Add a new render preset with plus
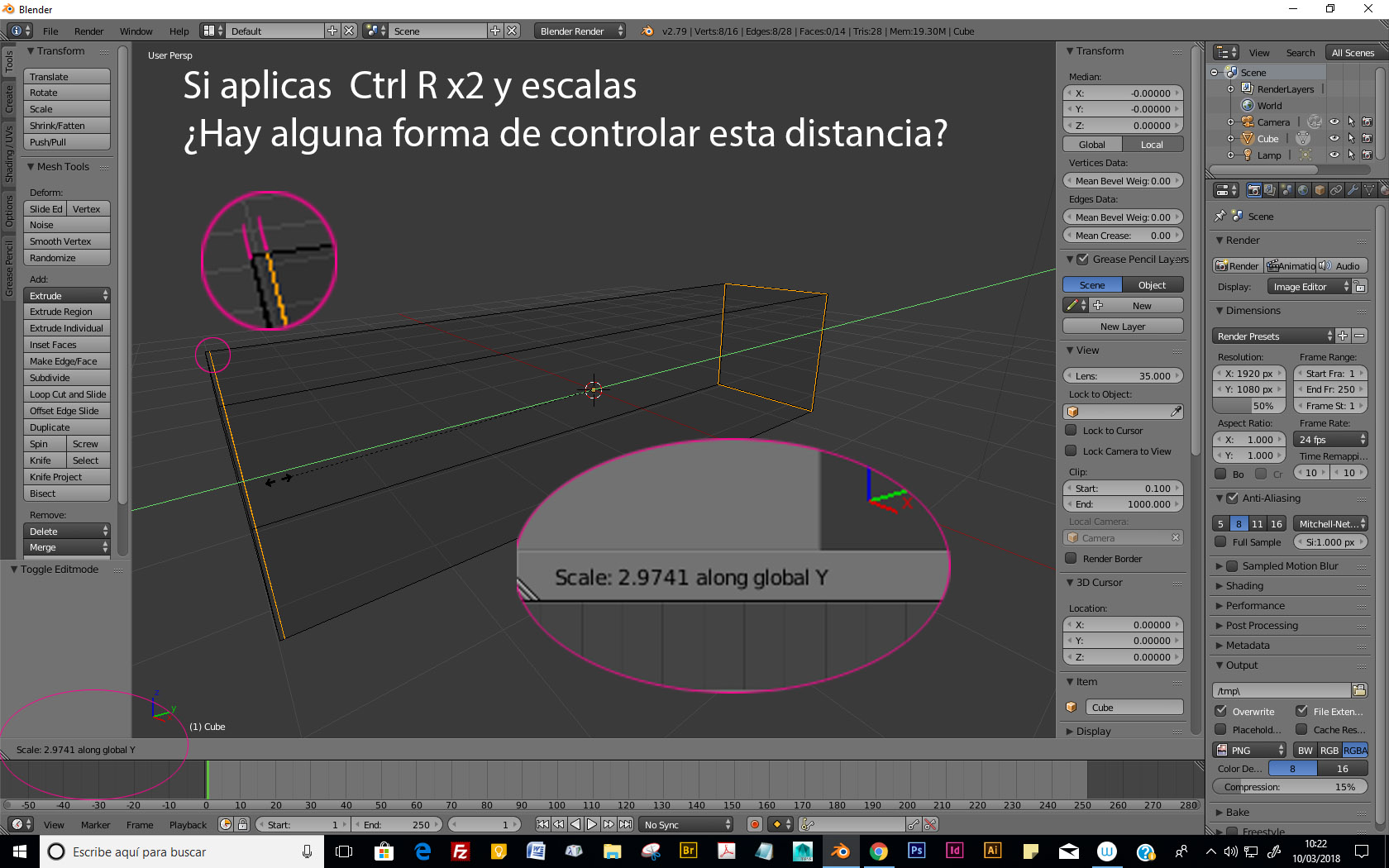Image resolution: width=1389 pixels, height=868 pixels. (x=1343, y=336)
